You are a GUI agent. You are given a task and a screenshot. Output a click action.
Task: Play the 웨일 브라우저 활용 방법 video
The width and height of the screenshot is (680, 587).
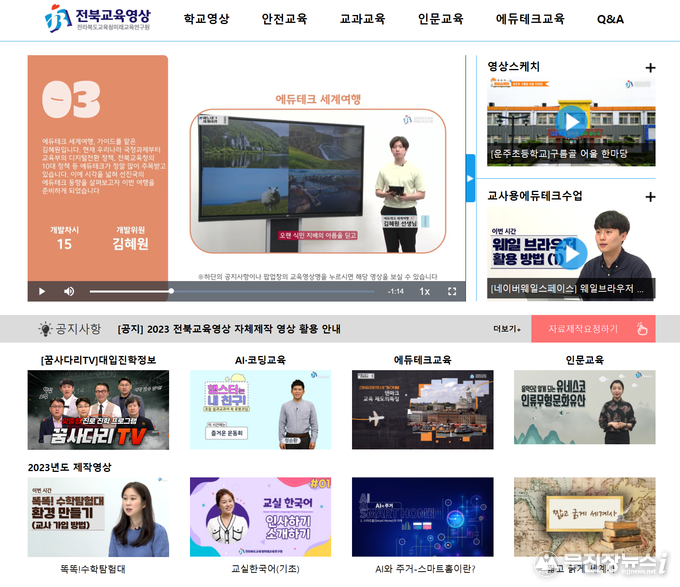[571, 253]
